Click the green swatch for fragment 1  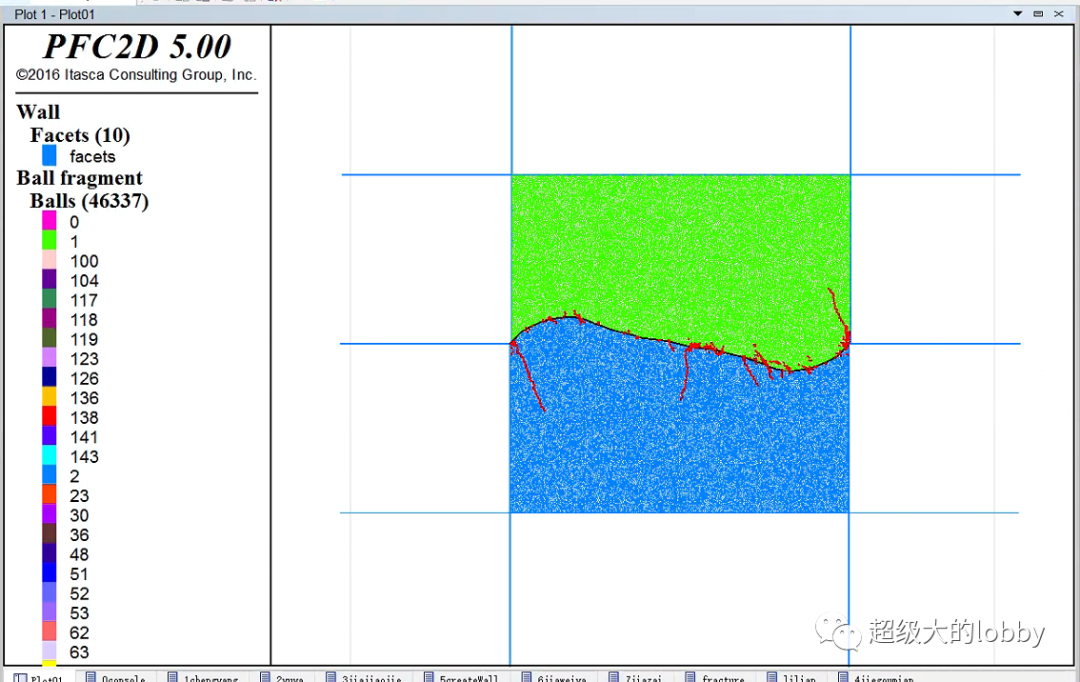tap(49, 240)
